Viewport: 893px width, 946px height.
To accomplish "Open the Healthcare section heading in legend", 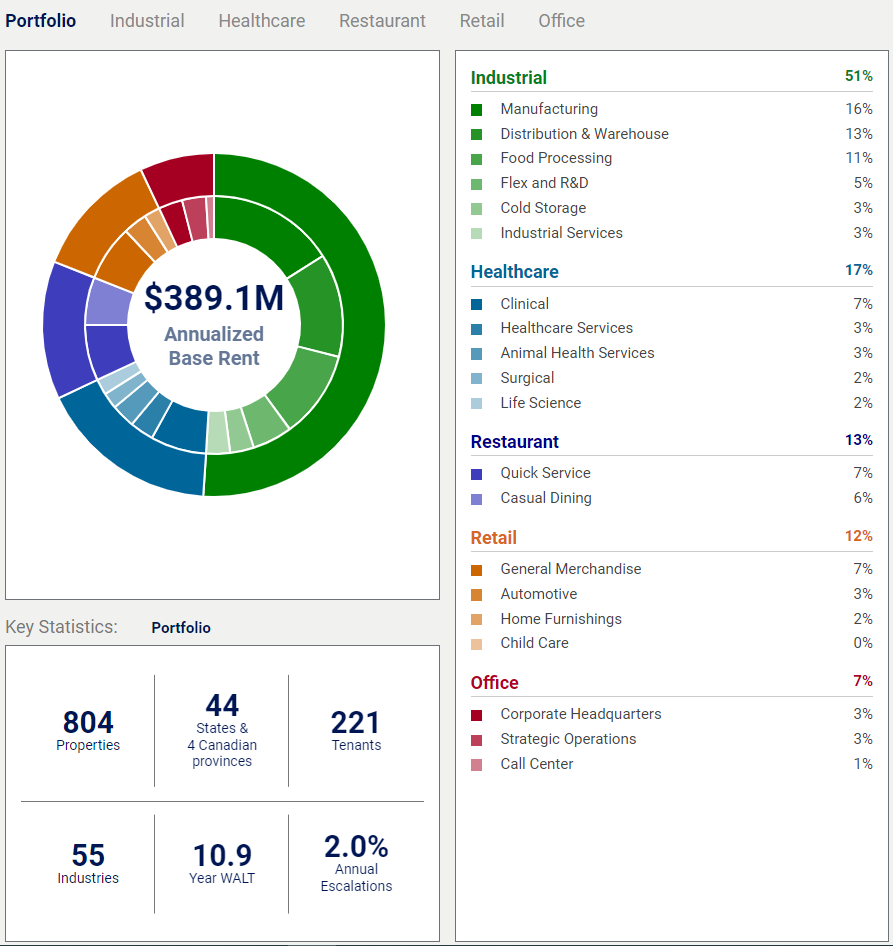I will pyautogui.click(x=514, y=272).
